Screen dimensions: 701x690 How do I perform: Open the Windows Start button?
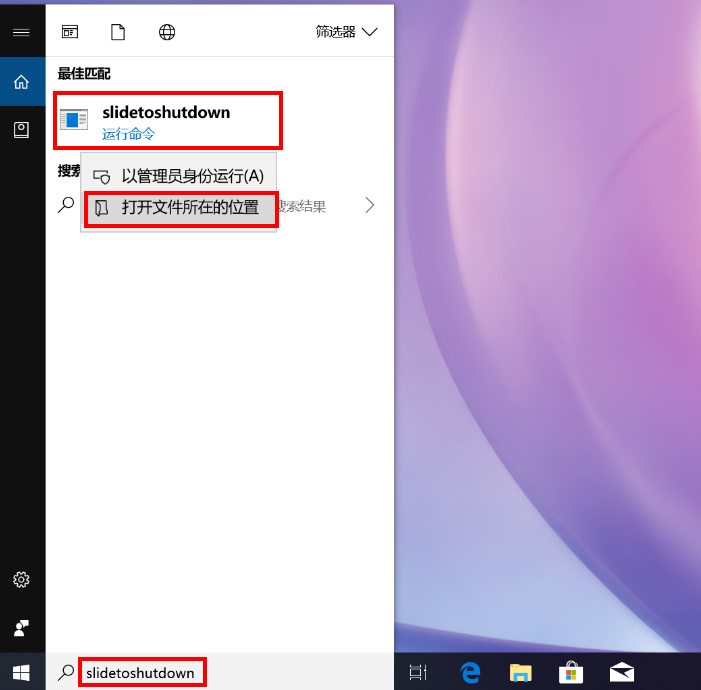point(21,672)
